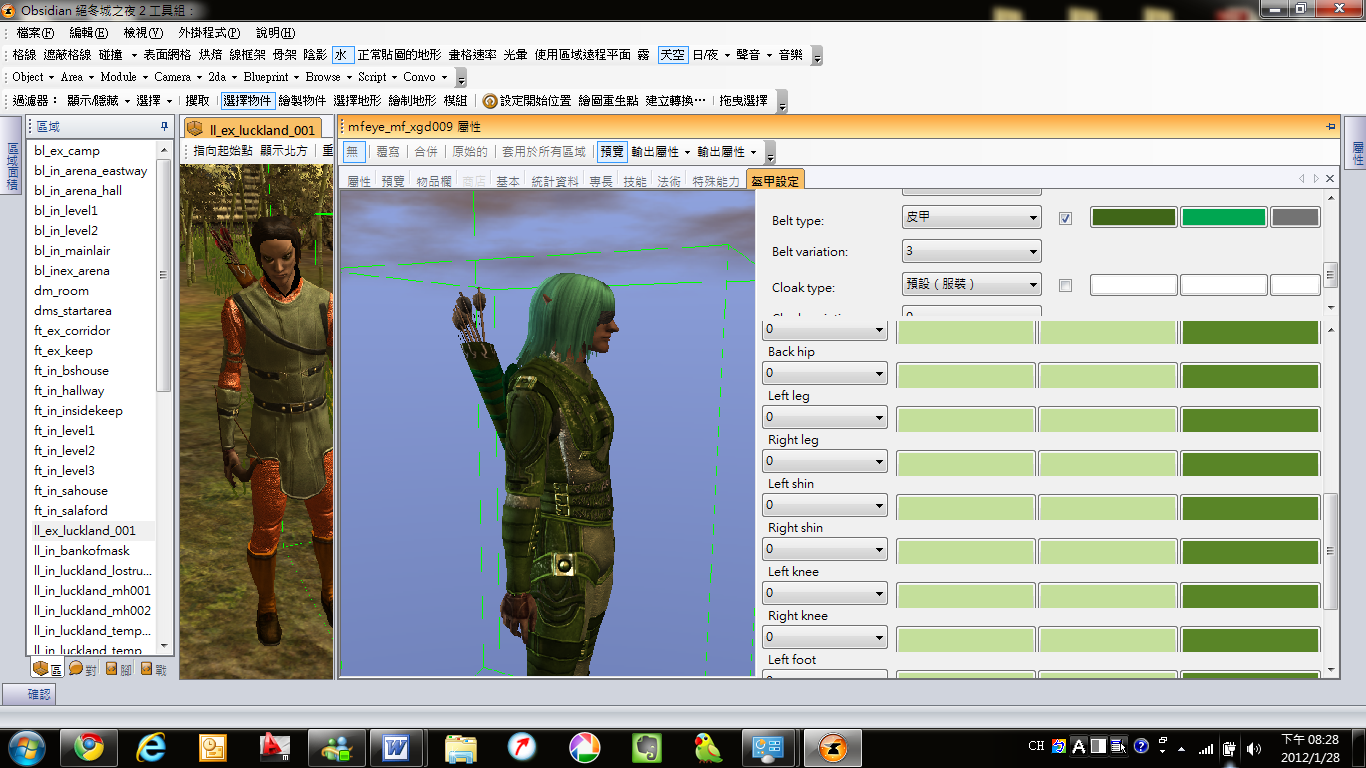Switch to Microsoft Word in the taskbar
The width and height of the screenshot is (1366, 768).
coord(397,747)
